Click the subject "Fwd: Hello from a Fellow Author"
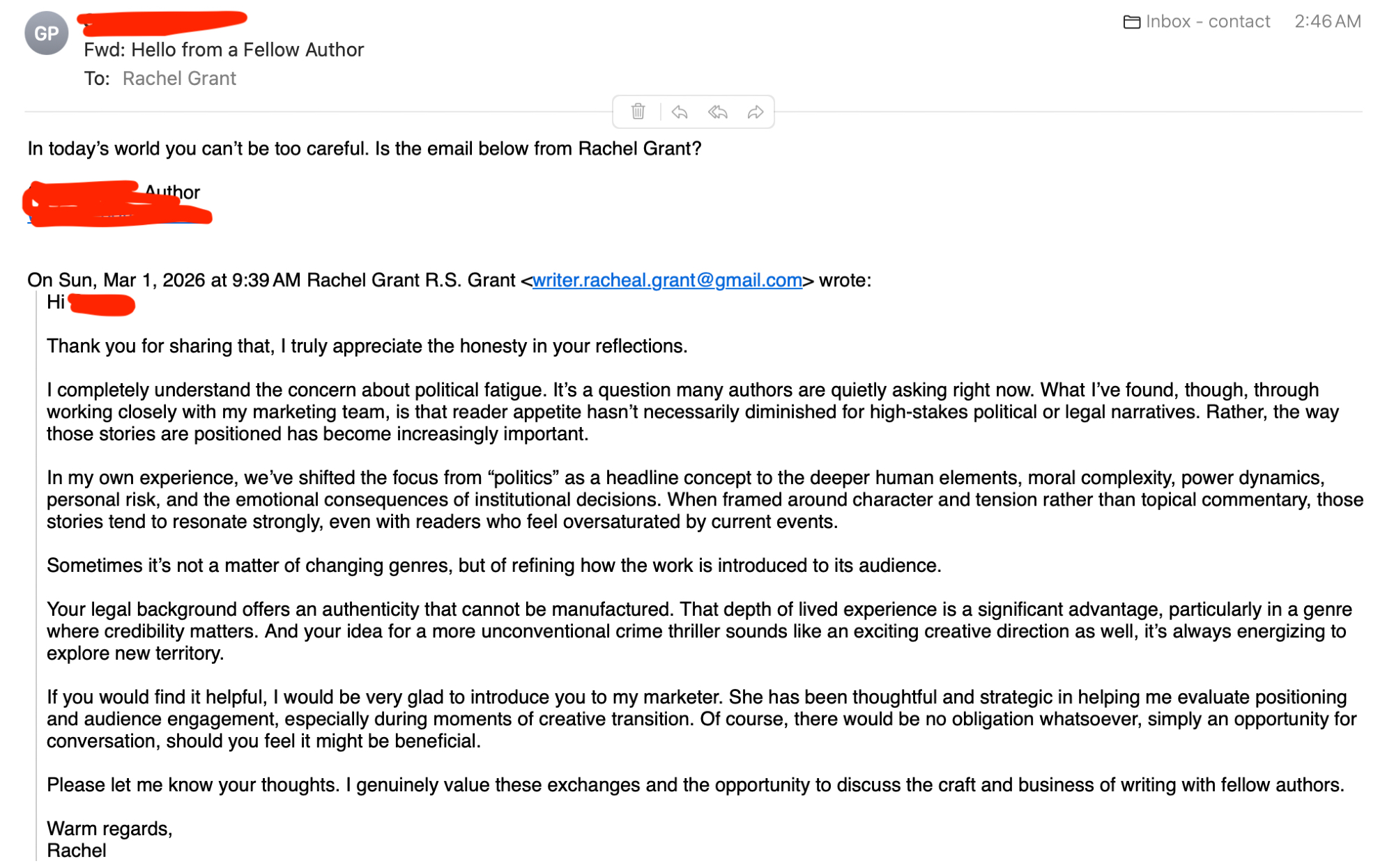Image resolution: width=1394 pixels, height=868 pixels. 224,50
